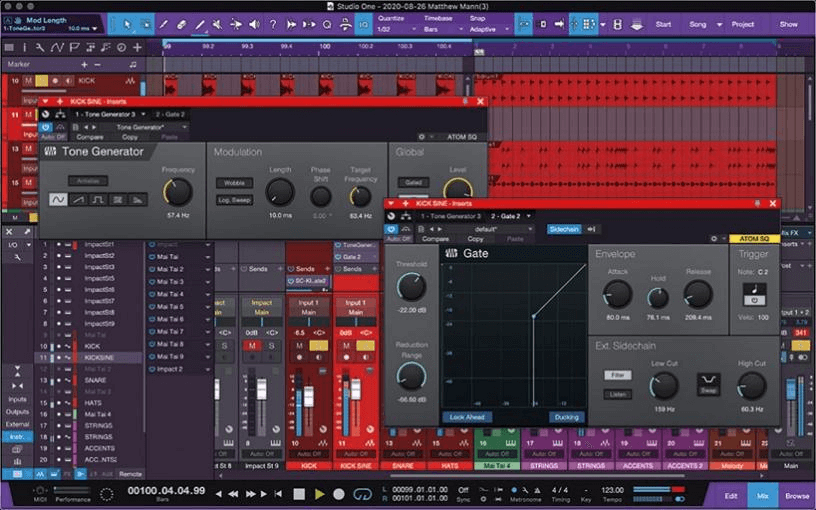Click the Swap filter icon in Gate
The width and height of the screenshot is (816, 510).
[708, 385]
